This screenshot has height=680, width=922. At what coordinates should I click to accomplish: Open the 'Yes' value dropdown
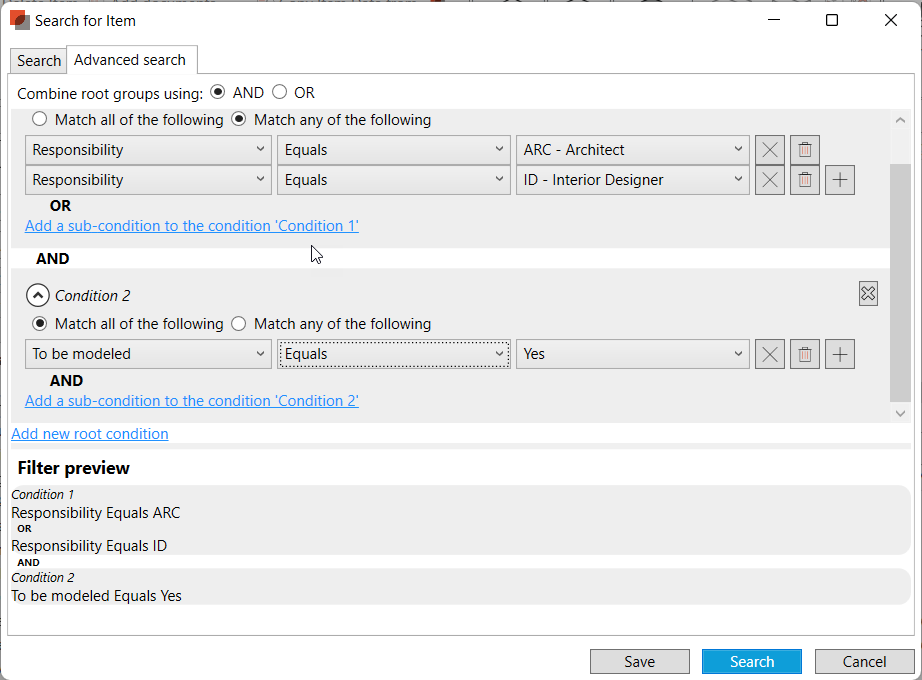632,354
